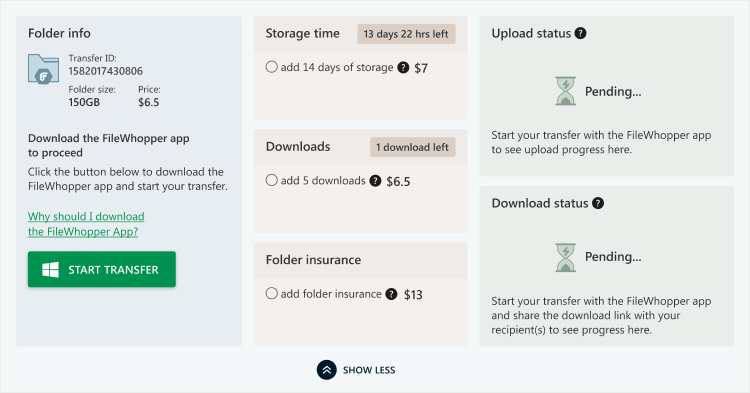The image size is (750, 393).
Task: Click the 13 days 22 hrs left badge
Action: pyautogui.click(x=406, y=34)
